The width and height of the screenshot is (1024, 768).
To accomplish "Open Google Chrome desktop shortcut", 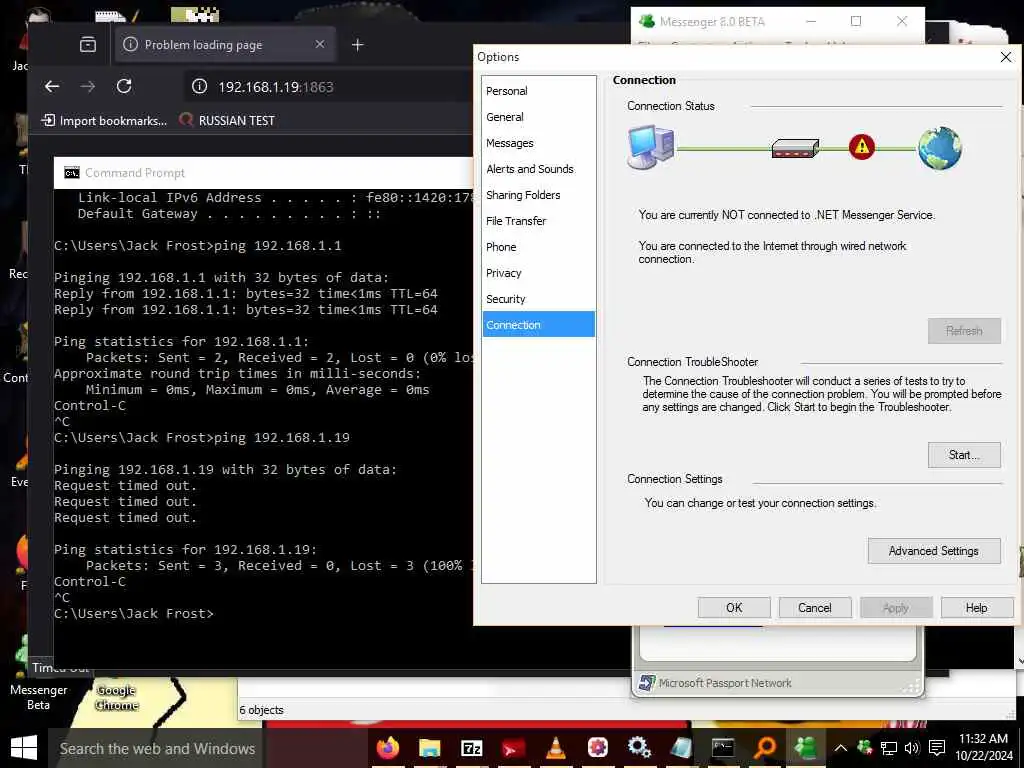I will click(x=117, y=697).
